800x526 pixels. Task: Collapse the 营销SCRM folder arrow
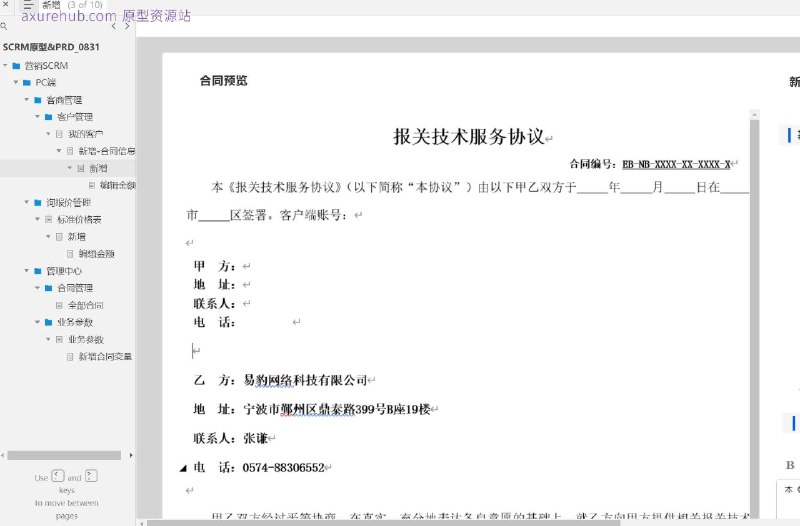[5, 65]
